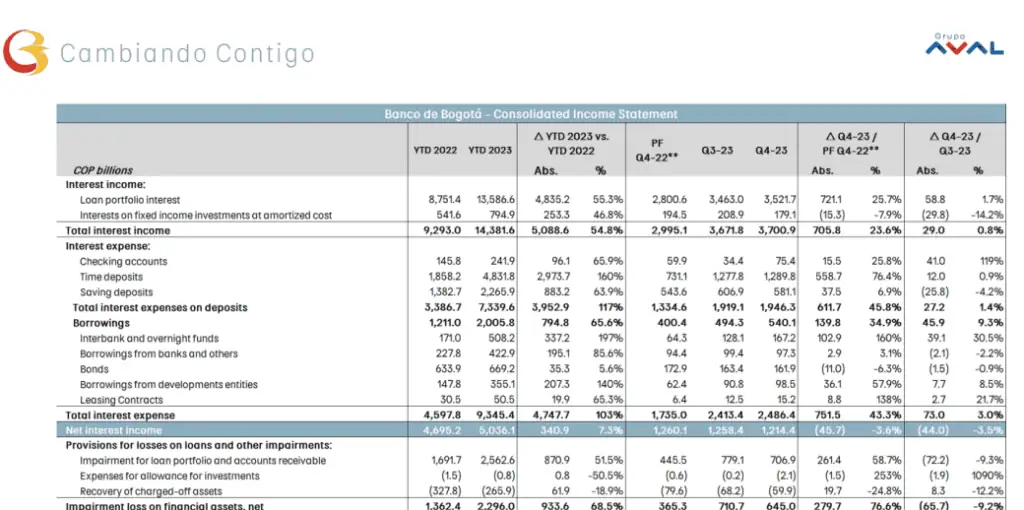The width and height of the screenshot is (1024, 510).
Task: Click the 'Time deposits' row label
Action: coord(111,277)
